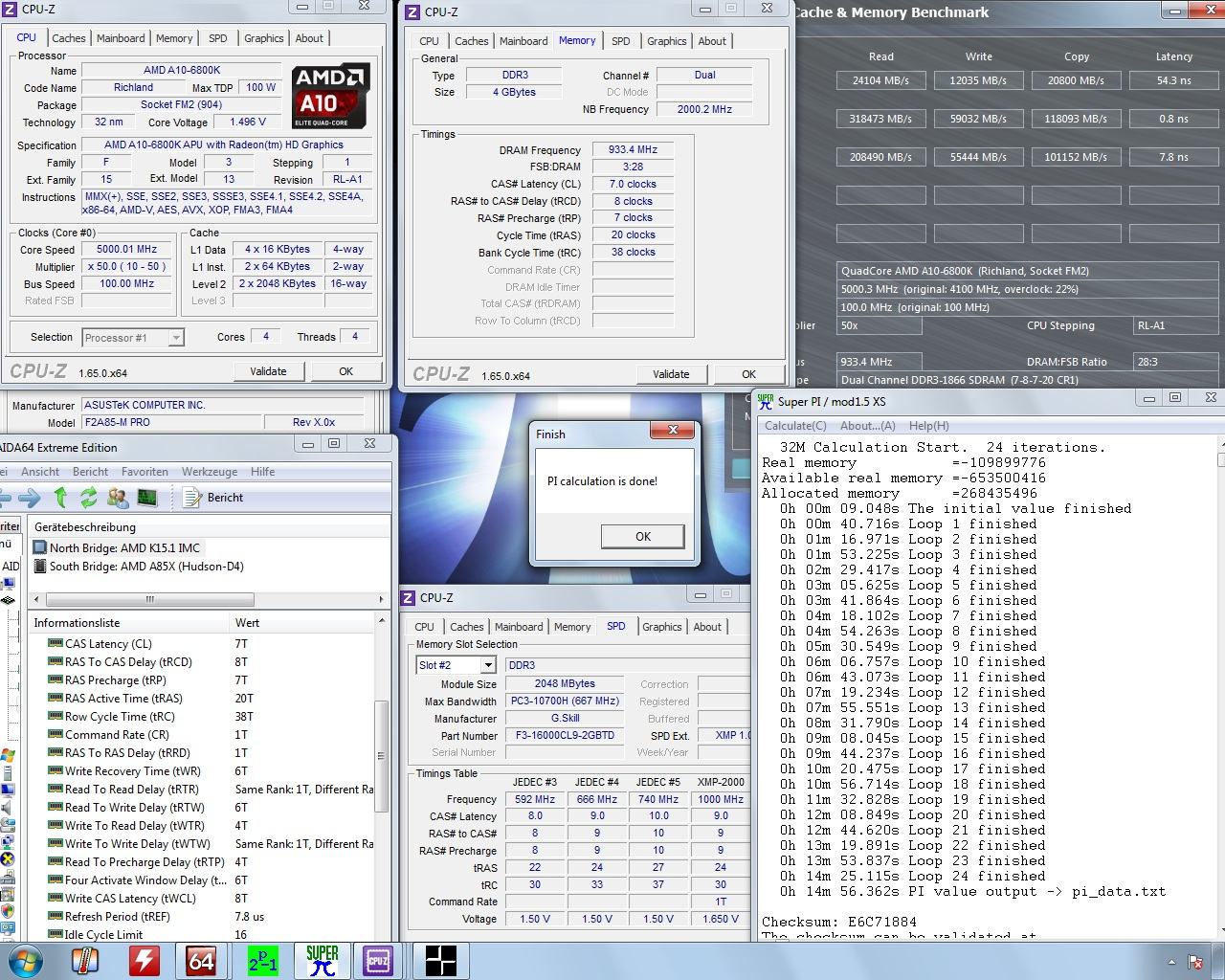Click Validate in the CPU-Z Memory window
The width and height of the screenshot is (1225, 980).
(671, 374)
